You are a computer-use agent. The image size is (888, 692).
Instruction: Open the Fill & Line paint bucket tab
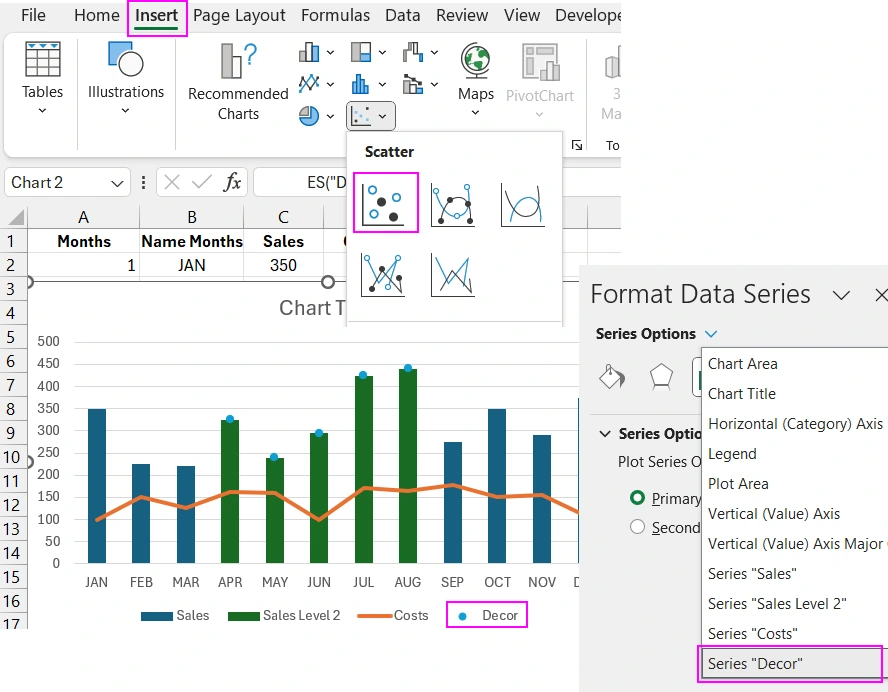click(x=611, y=376)
